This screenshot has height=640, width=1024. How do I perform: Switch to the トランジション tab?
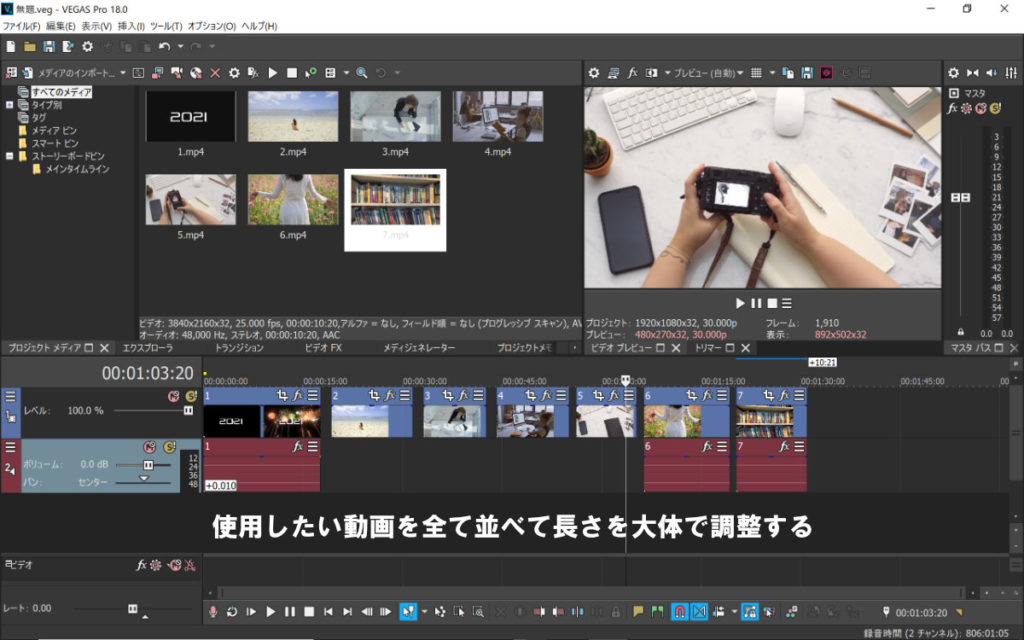click(x=239, y=348)
